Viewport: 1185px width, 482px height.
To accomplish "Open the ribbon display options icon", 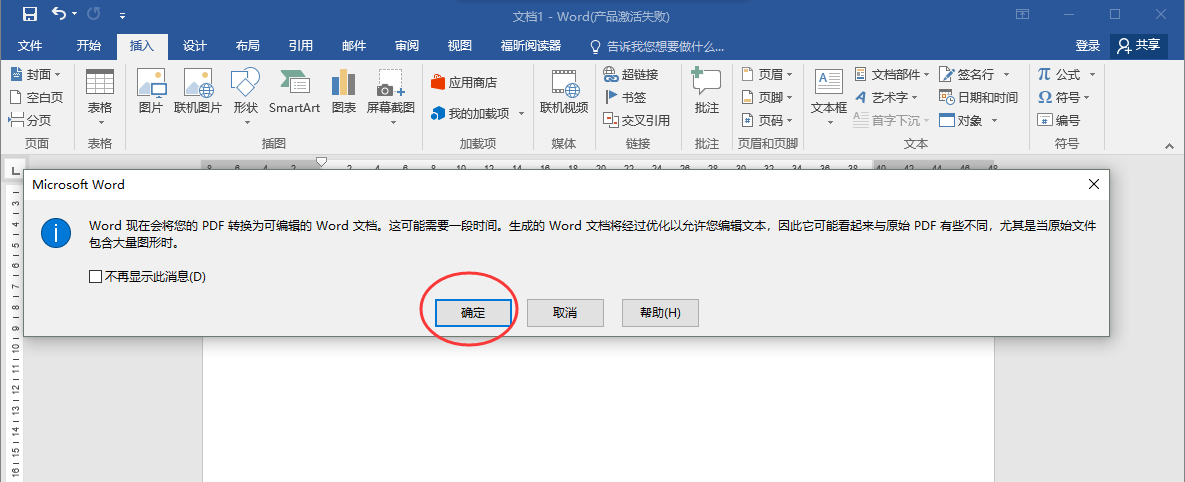I will (x=1023, y=14).
